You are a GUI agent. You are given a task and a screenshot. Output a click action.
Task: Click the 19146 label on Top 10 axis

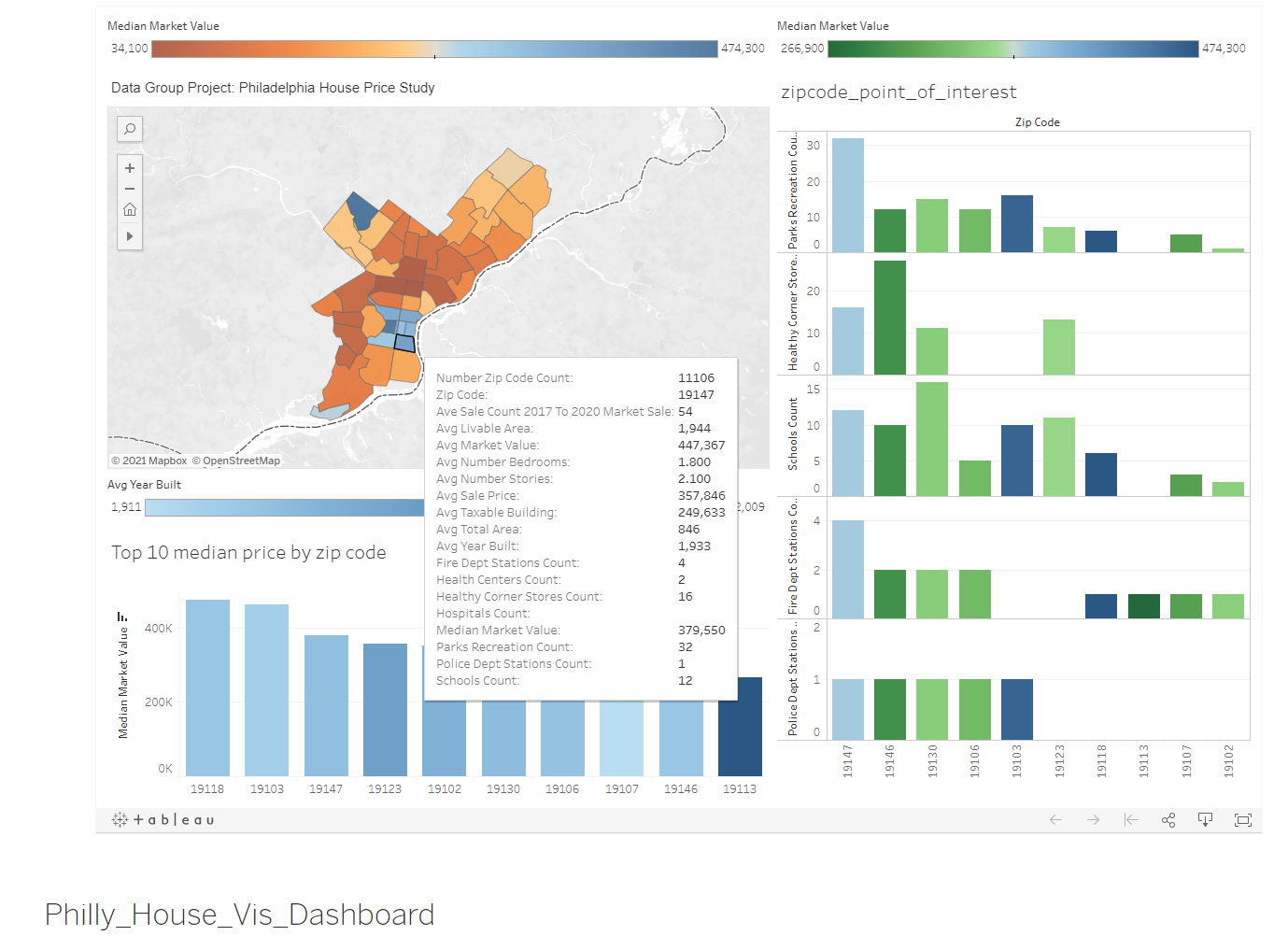click(681, 789)
